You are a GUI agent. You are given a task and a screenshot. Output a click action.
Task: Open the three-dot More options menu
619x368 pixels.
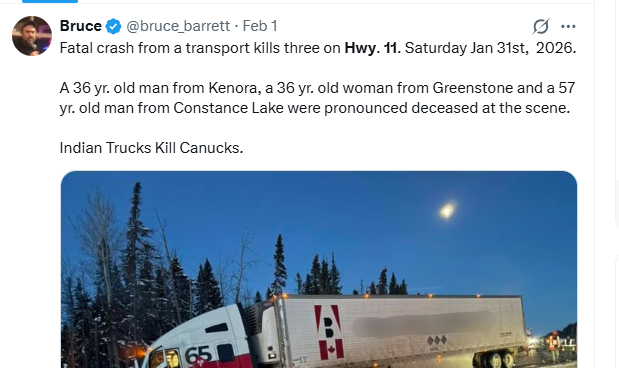[x=568, y=26]
